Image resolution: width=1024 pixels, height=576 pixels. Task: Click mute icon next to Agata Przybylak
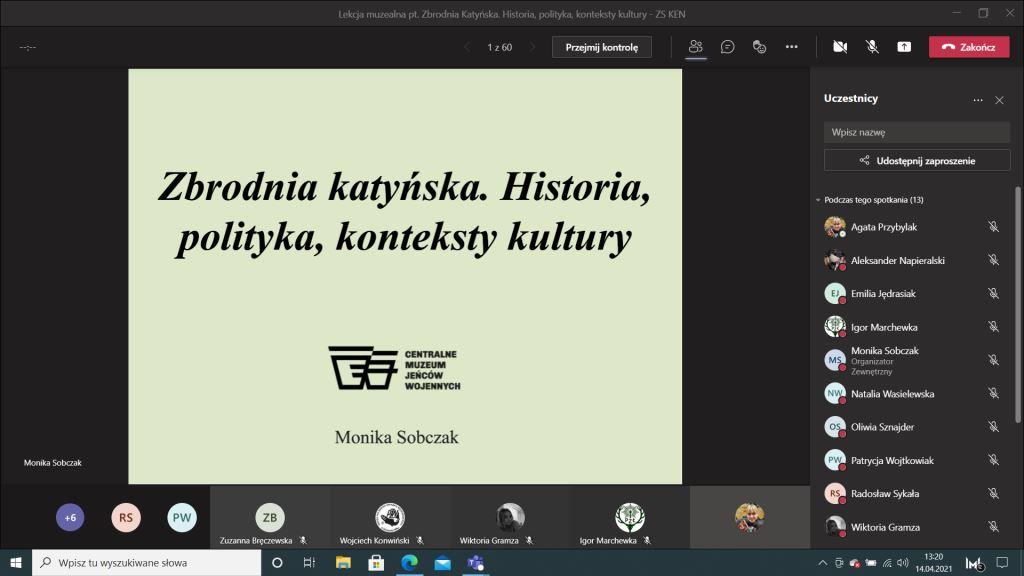993,227
